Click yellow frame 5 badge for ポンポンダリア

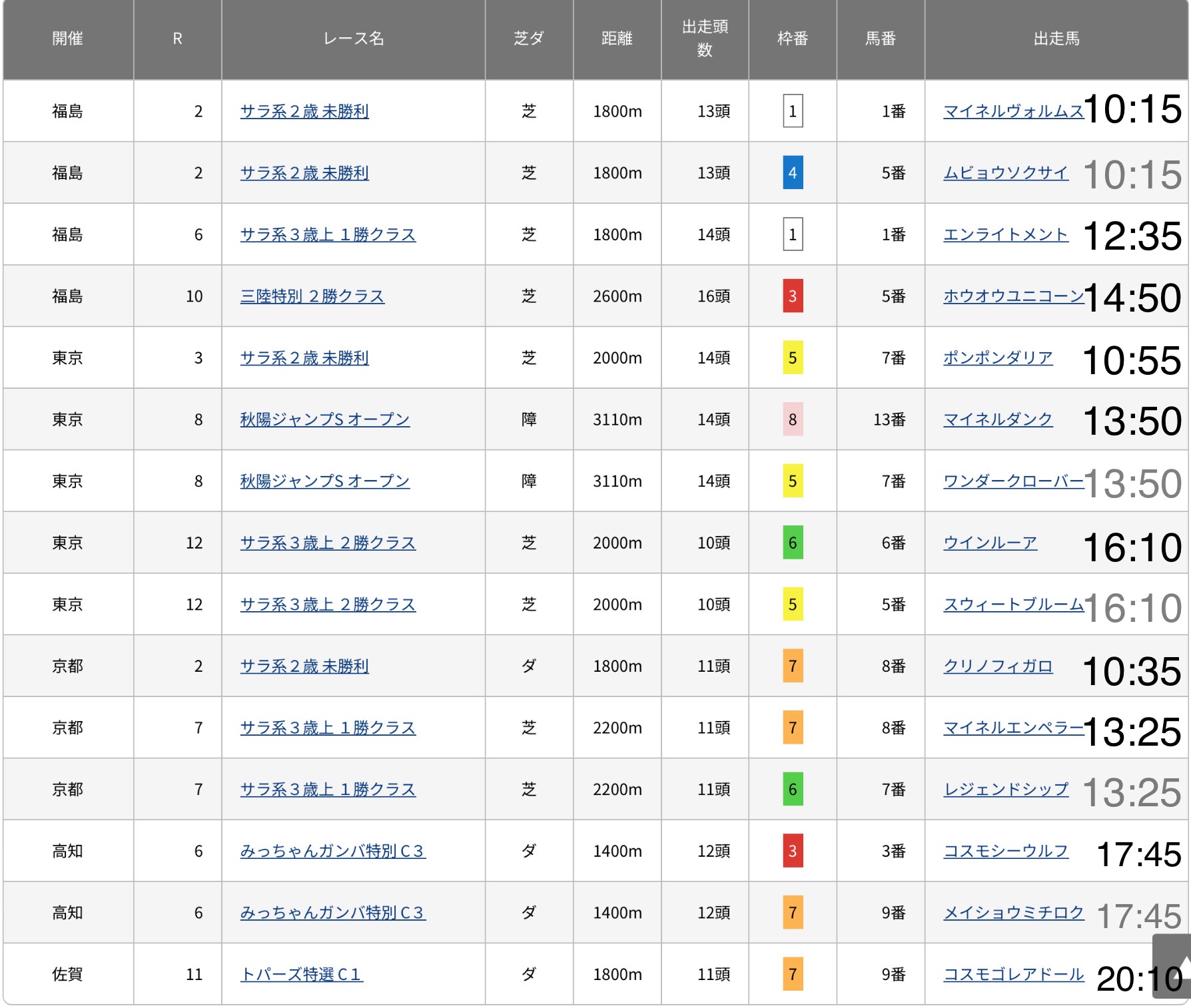pyautogui.click(x=792, y=358)
